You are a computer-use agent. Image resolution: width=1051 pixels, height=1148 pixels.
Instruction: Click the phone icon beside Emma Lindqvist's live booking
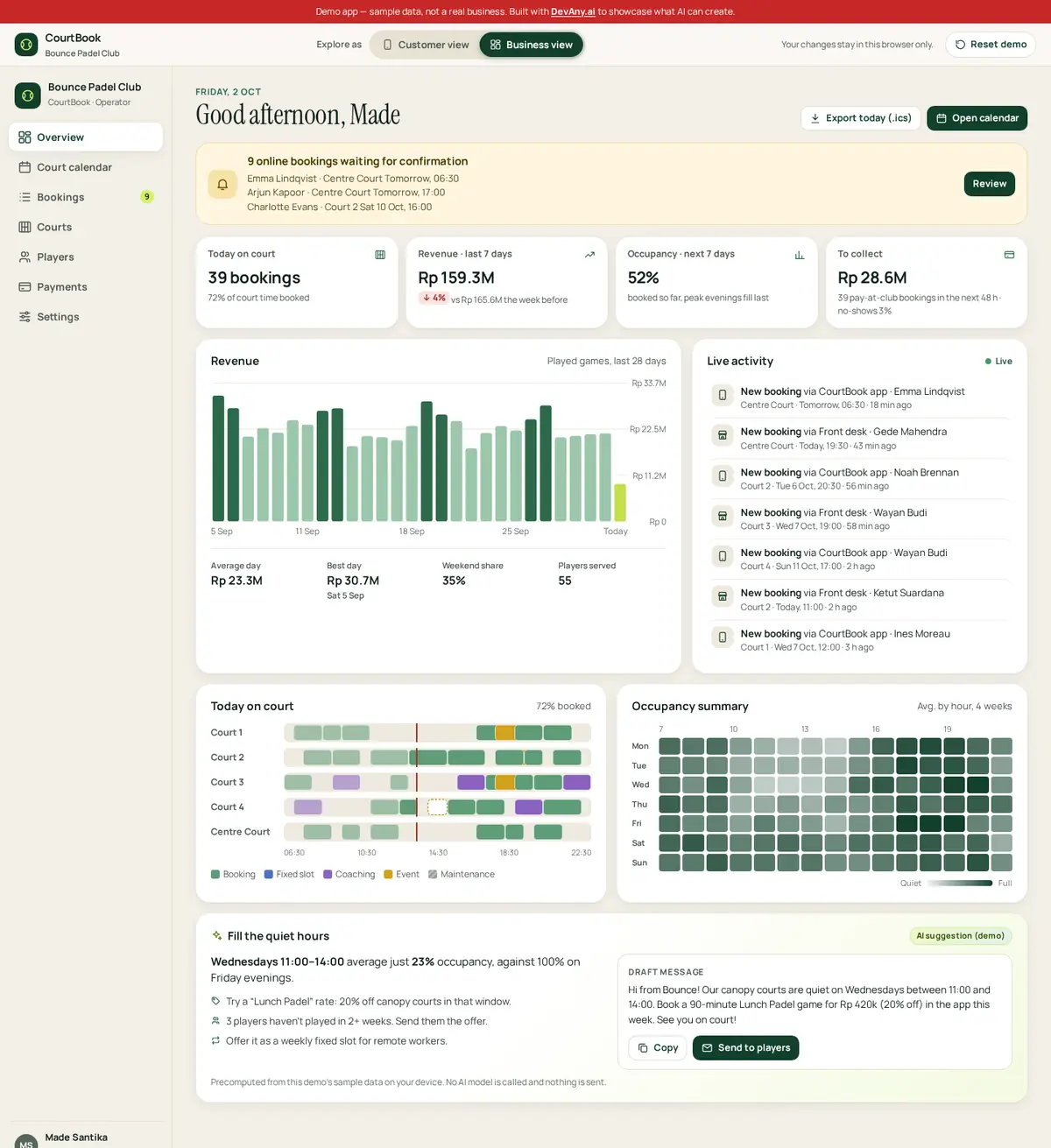pos(723,395)
